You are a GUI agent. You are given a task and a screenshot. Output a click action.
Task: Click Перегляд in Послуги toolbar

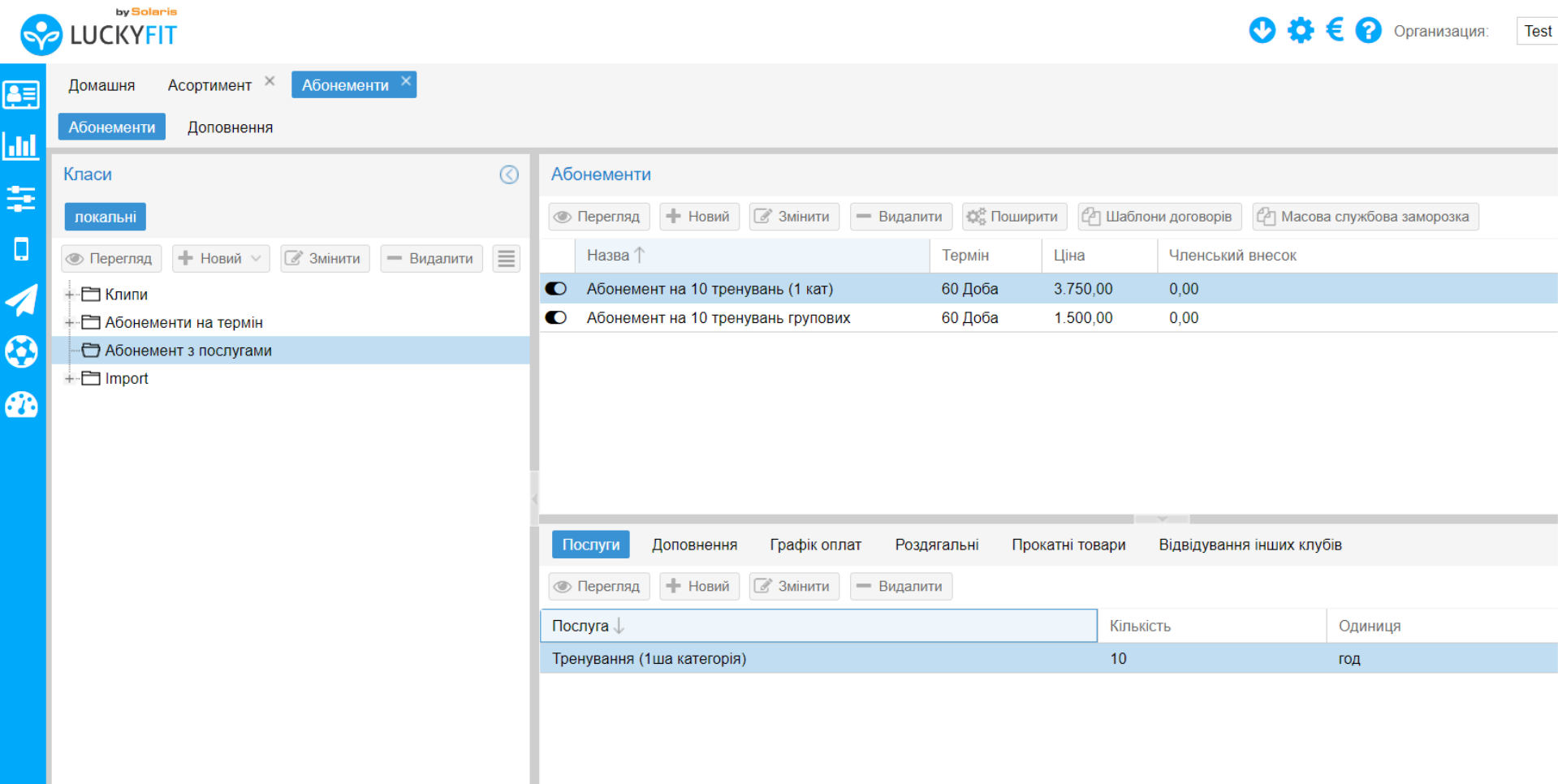point(599,586)
